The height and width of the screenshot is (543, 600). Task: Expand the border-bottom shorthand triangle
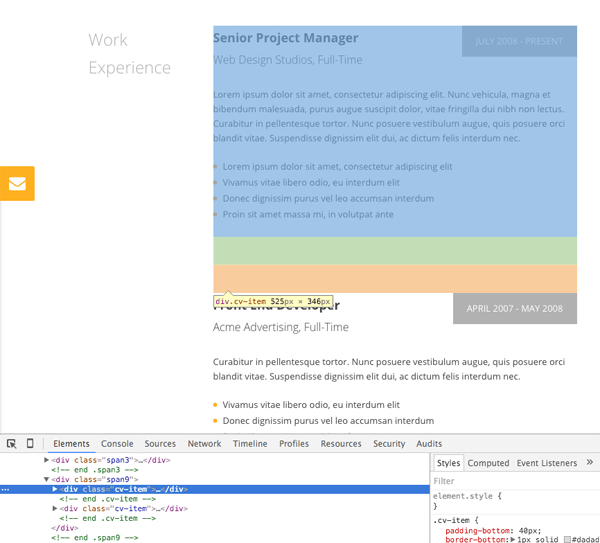(x=513, y=539)
